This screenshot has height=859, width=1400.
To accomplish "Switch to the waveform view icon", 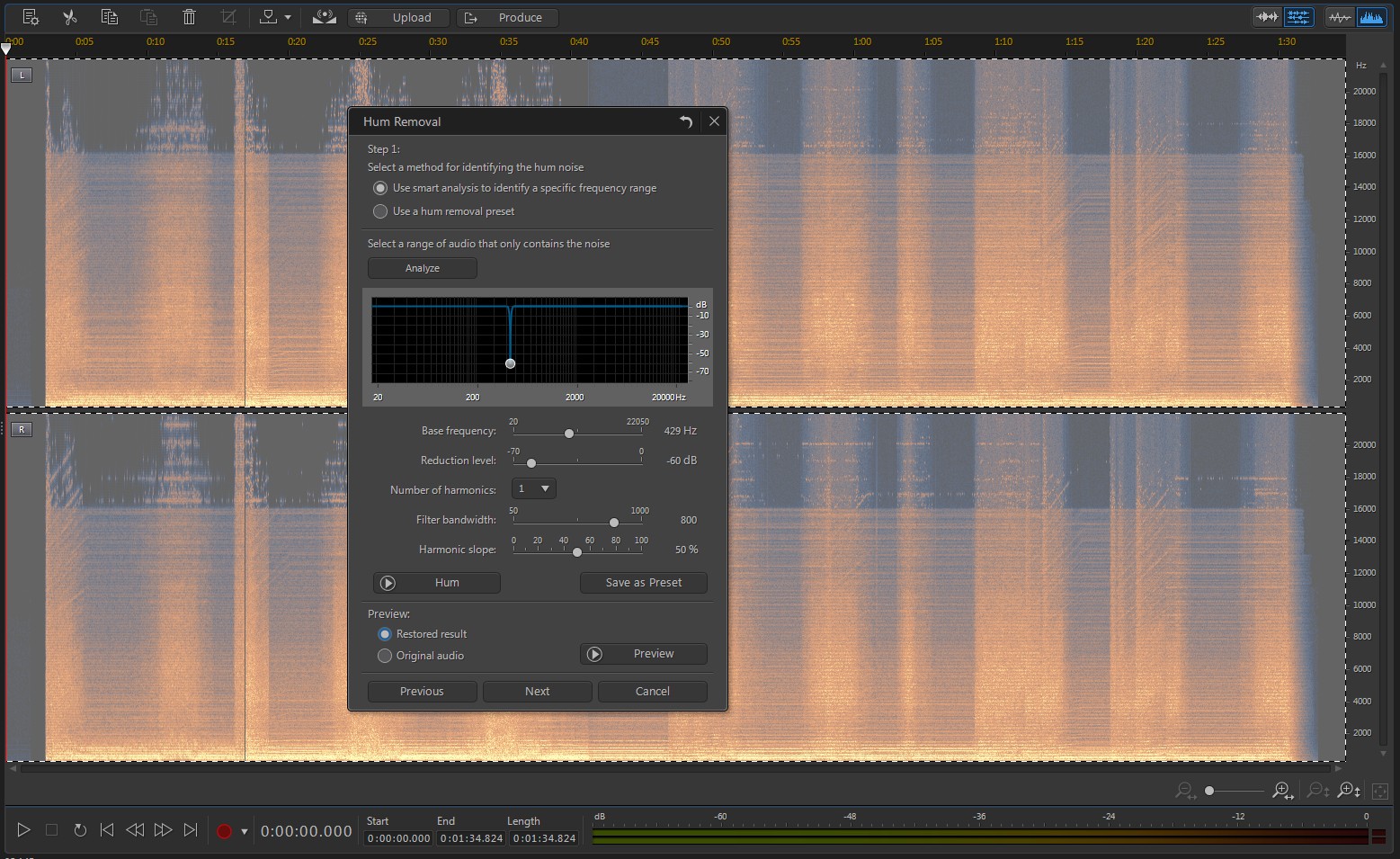I will point(1340,16).
